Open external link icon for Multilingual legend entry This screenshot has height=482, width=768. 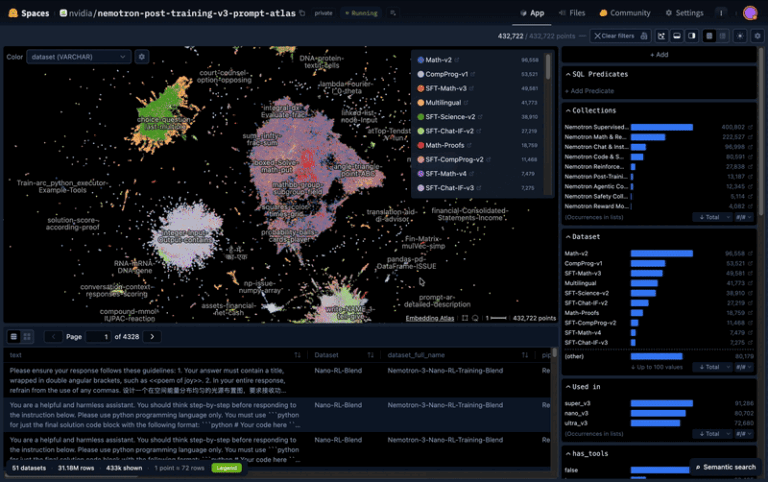coord(466,102)
